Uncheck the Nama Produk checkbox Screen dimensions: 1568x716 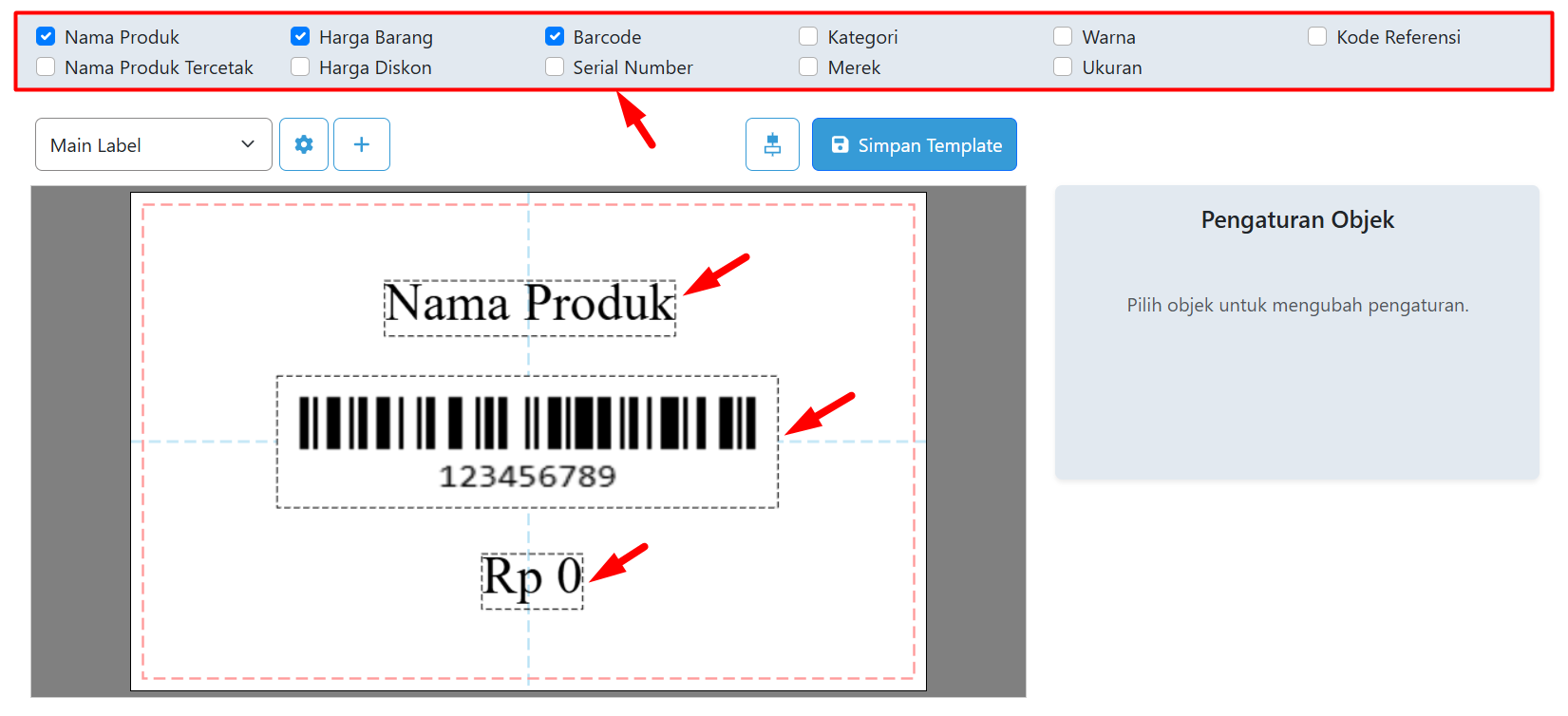point(46,37)
